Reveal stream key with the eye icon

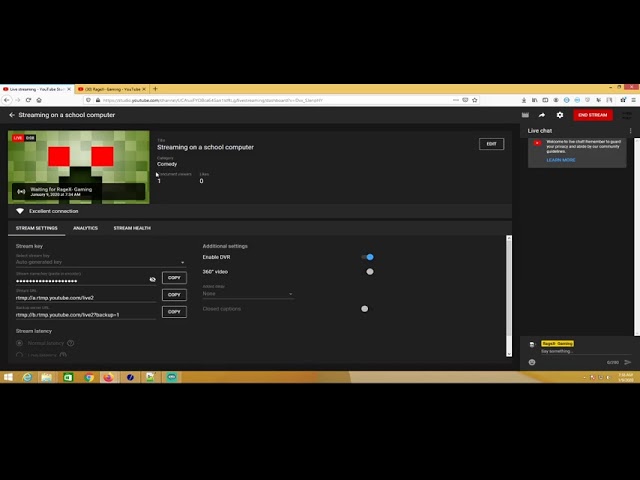tap(152, 280)
